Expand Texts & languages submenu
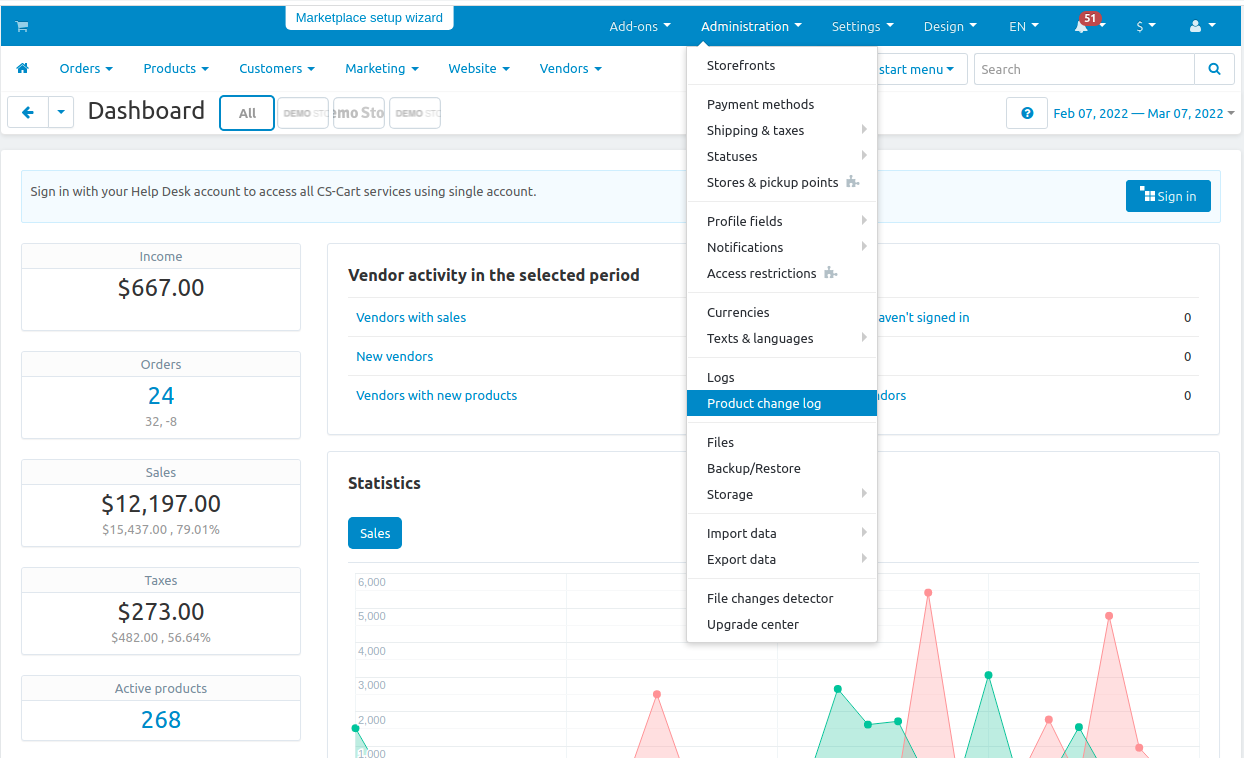The width and height of the screenshot is (1244, 758). (782, 338)
